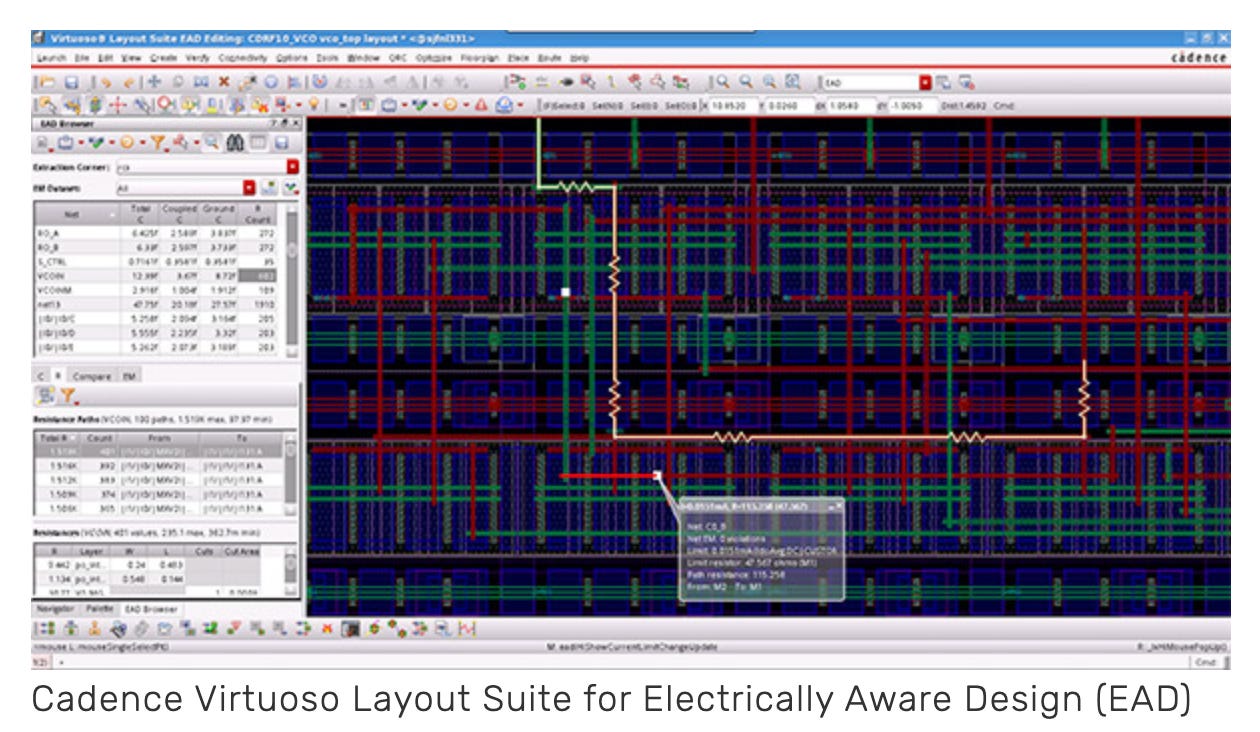The image size is (1260, 732).
Task: Open the Verify menu
Action: (197, 58)
